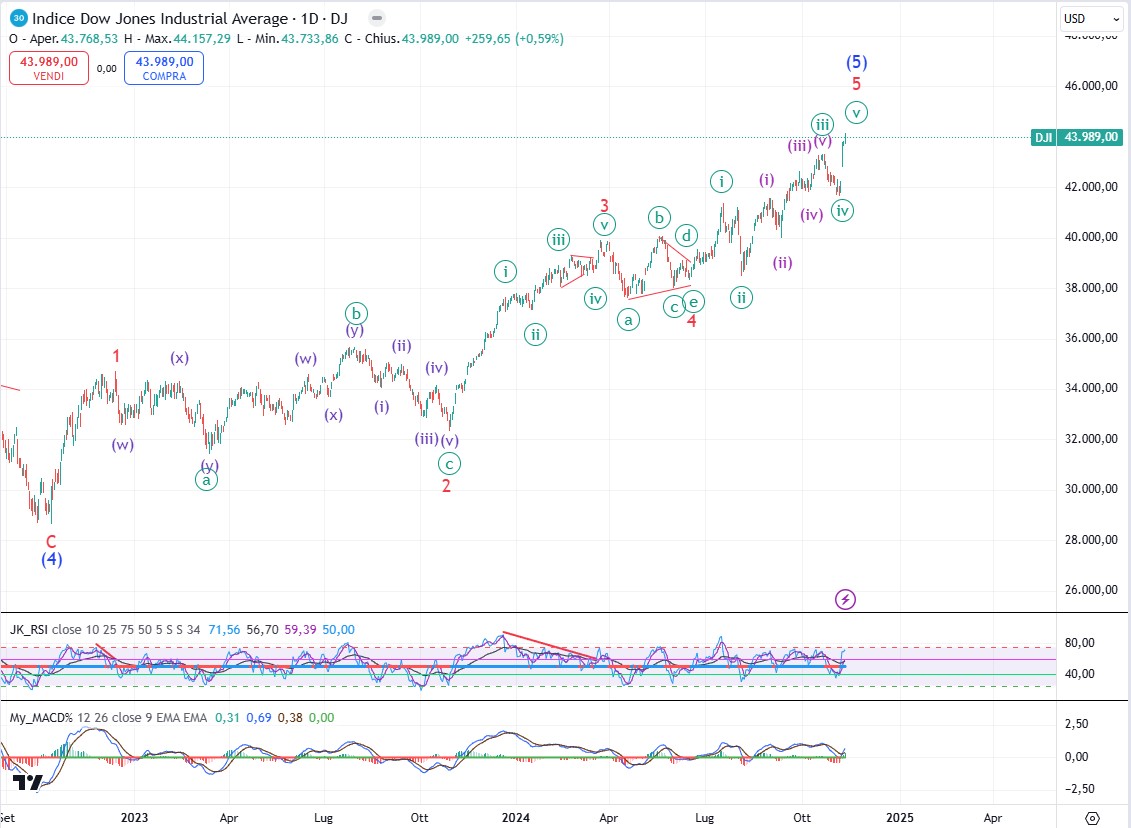This screenshot has height=828, width=1131.
Task: Click the red VENDI sell button
Action: pyautogui.click(x=48, y=68)
